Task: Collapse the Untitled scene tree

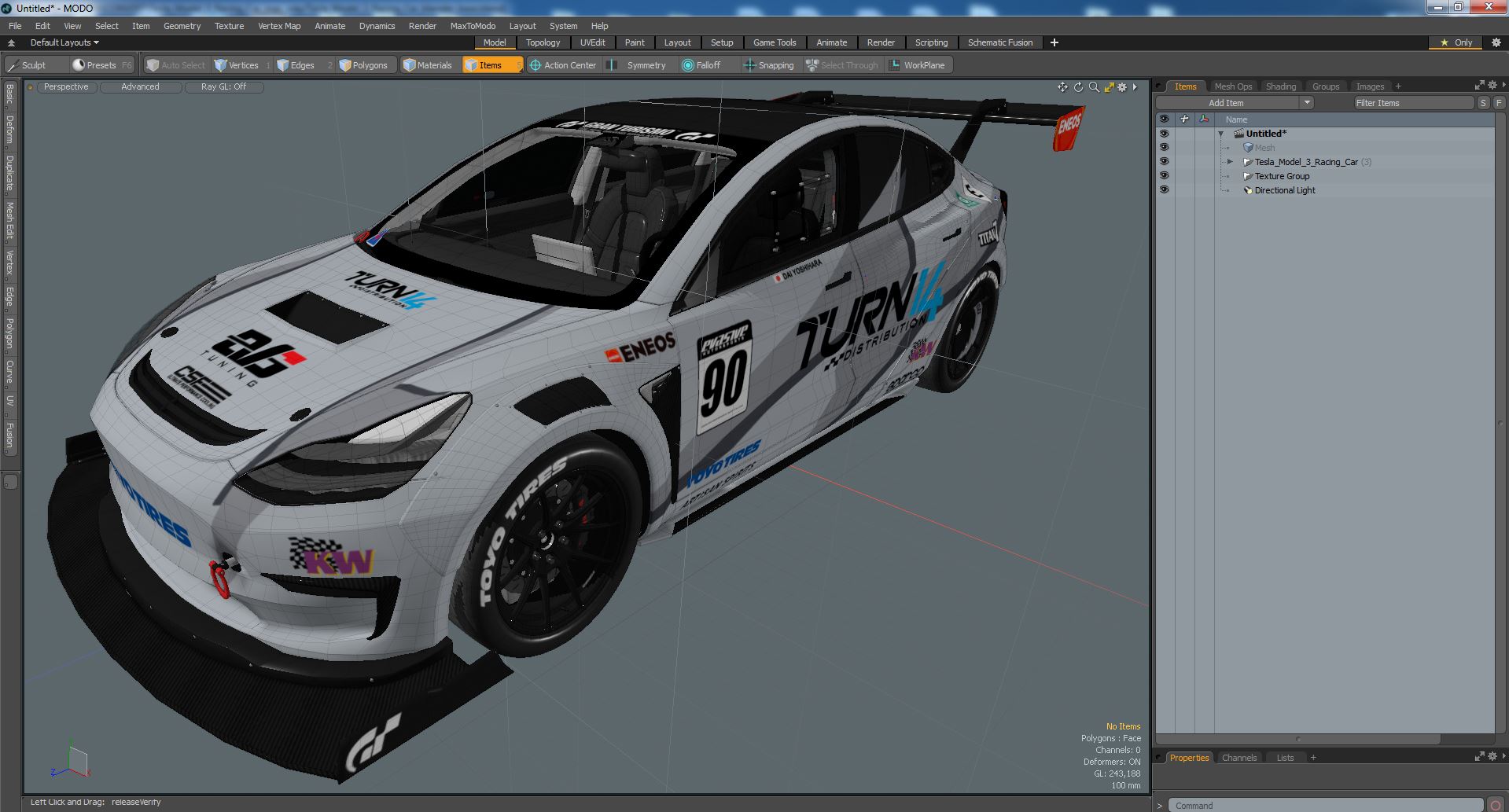Action: click(1221, 134)
